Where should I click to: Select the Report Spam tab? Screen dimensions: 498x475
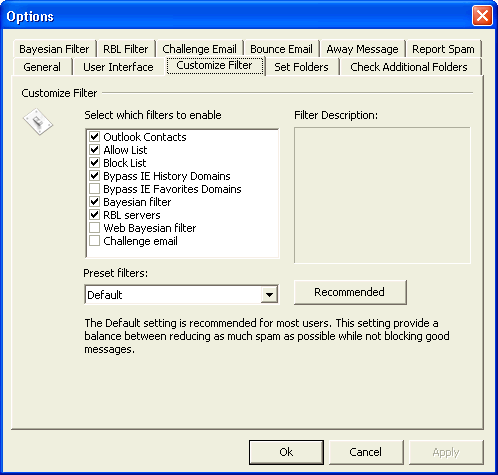(443, 49)
